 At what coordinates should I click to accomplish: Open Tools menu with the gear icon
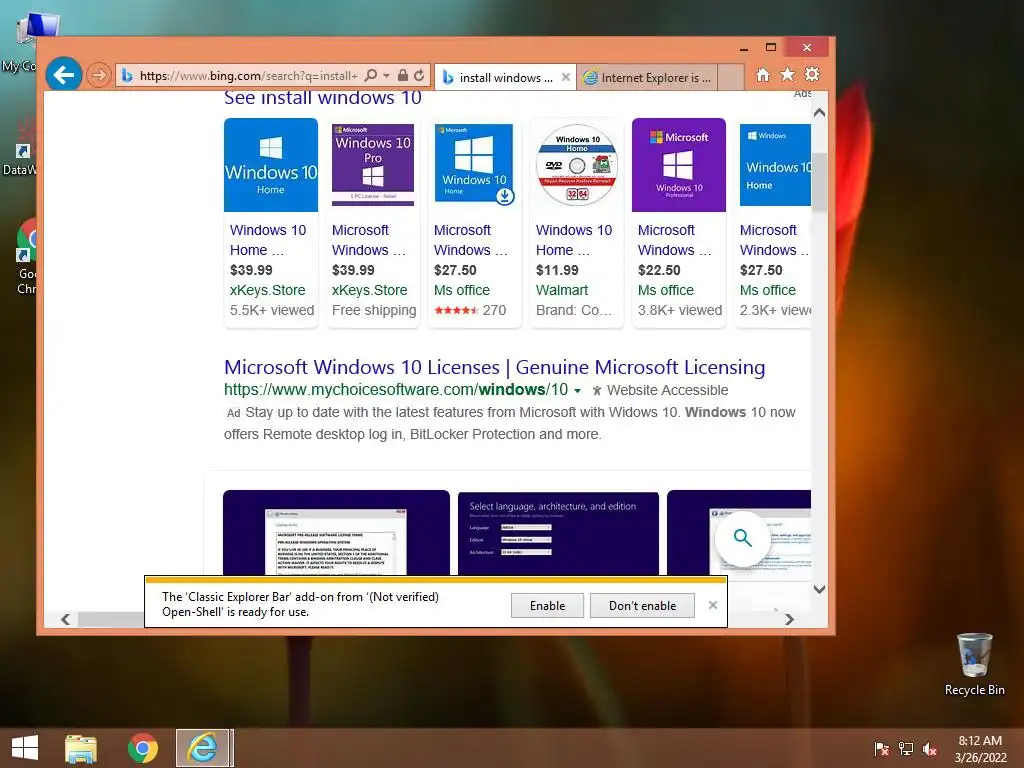812,74
